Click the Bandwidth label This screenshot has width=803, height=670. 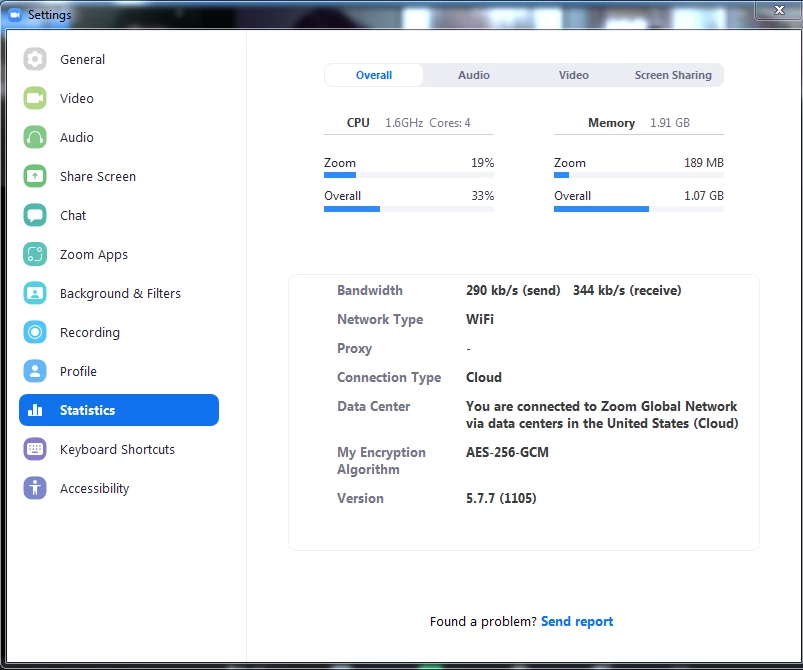coord(370,290)
